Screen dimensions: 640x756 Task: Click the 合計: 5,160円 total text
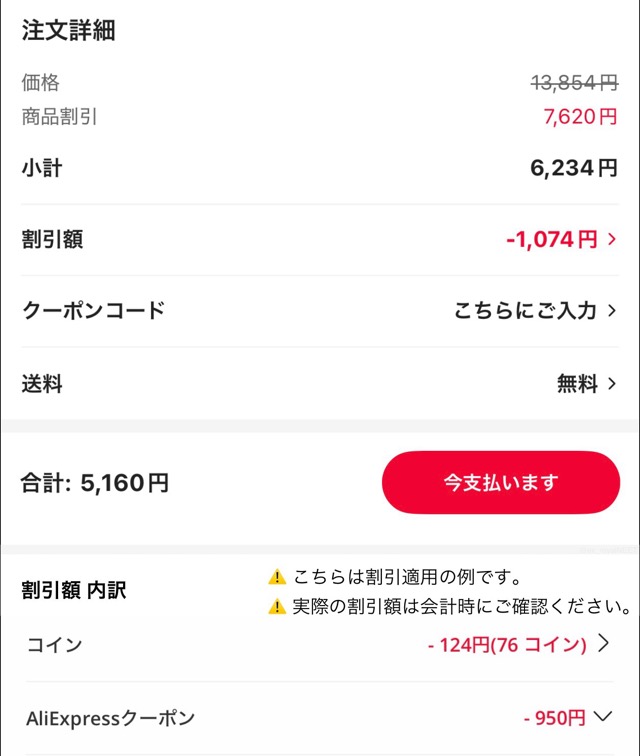(x=95, y=484)
